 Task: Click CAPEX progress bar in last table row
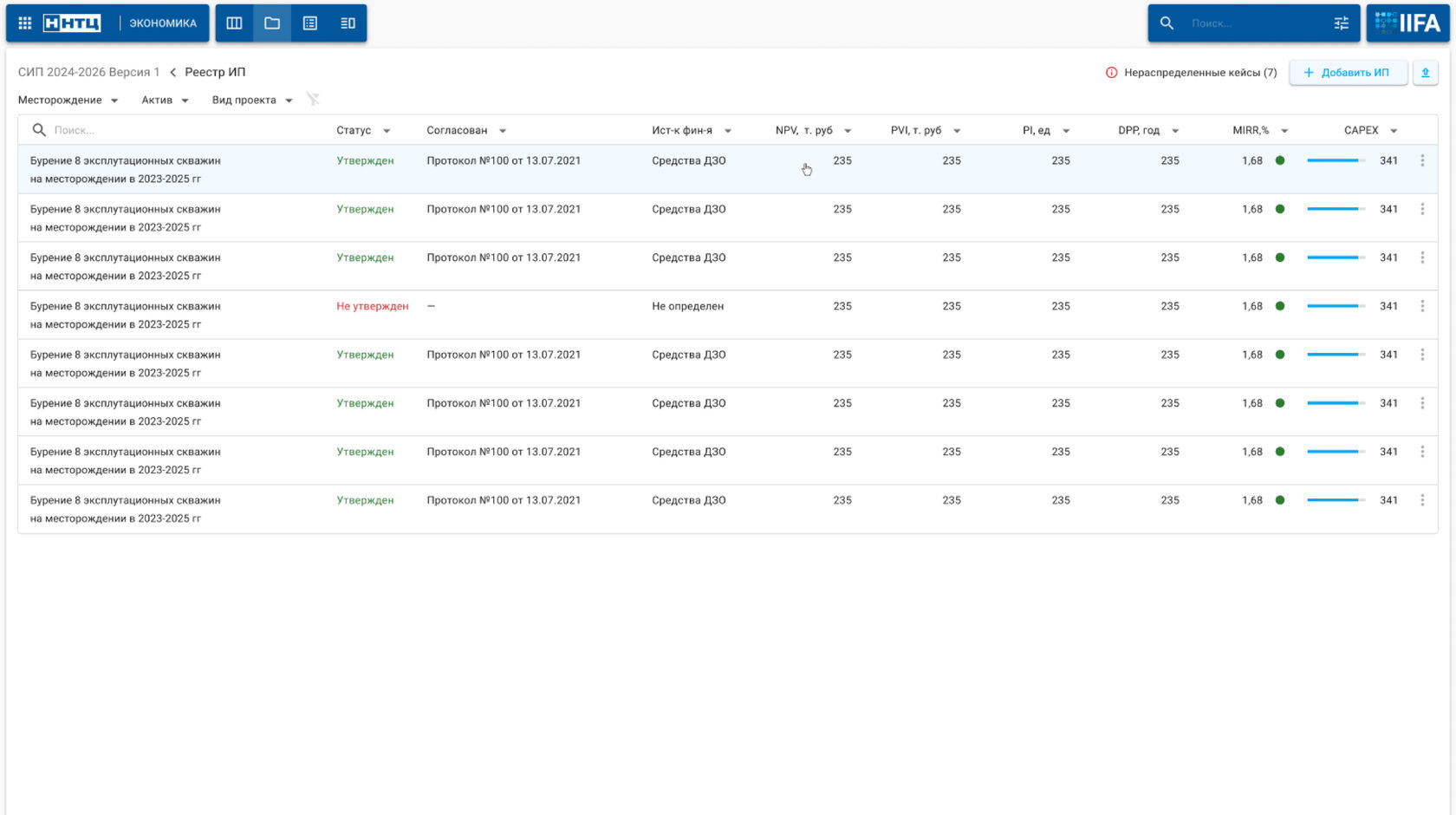pyautogui.click(x=1336, y=500)
